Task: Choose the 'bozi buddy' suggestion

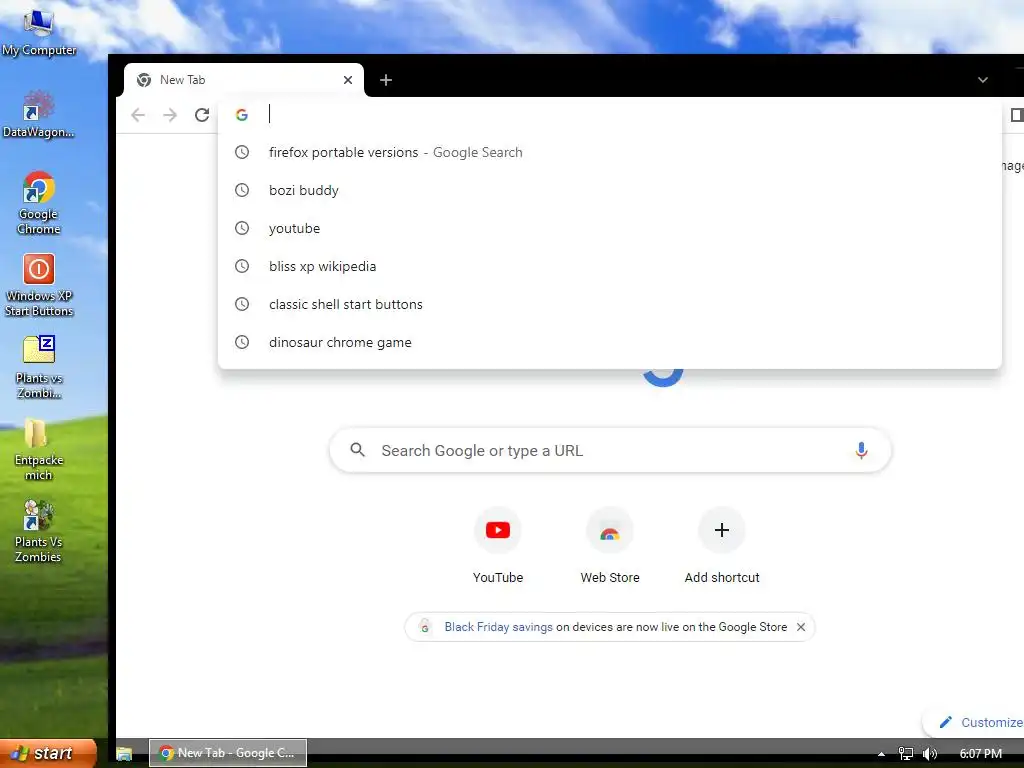Action: click(x=609, y=190)
